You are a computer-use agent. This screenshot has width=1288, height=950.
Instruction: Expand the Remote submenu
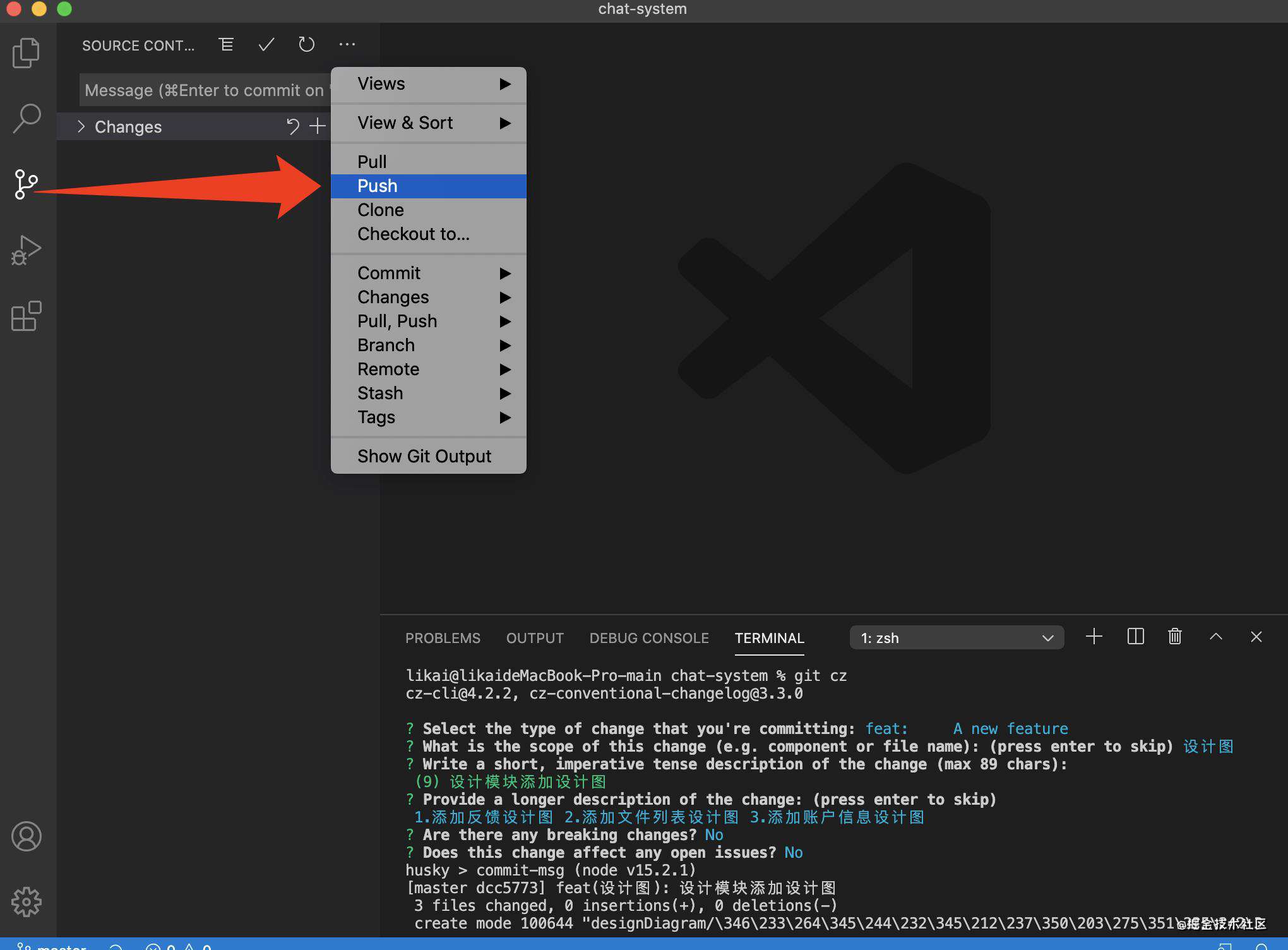(x=428, y=370)
